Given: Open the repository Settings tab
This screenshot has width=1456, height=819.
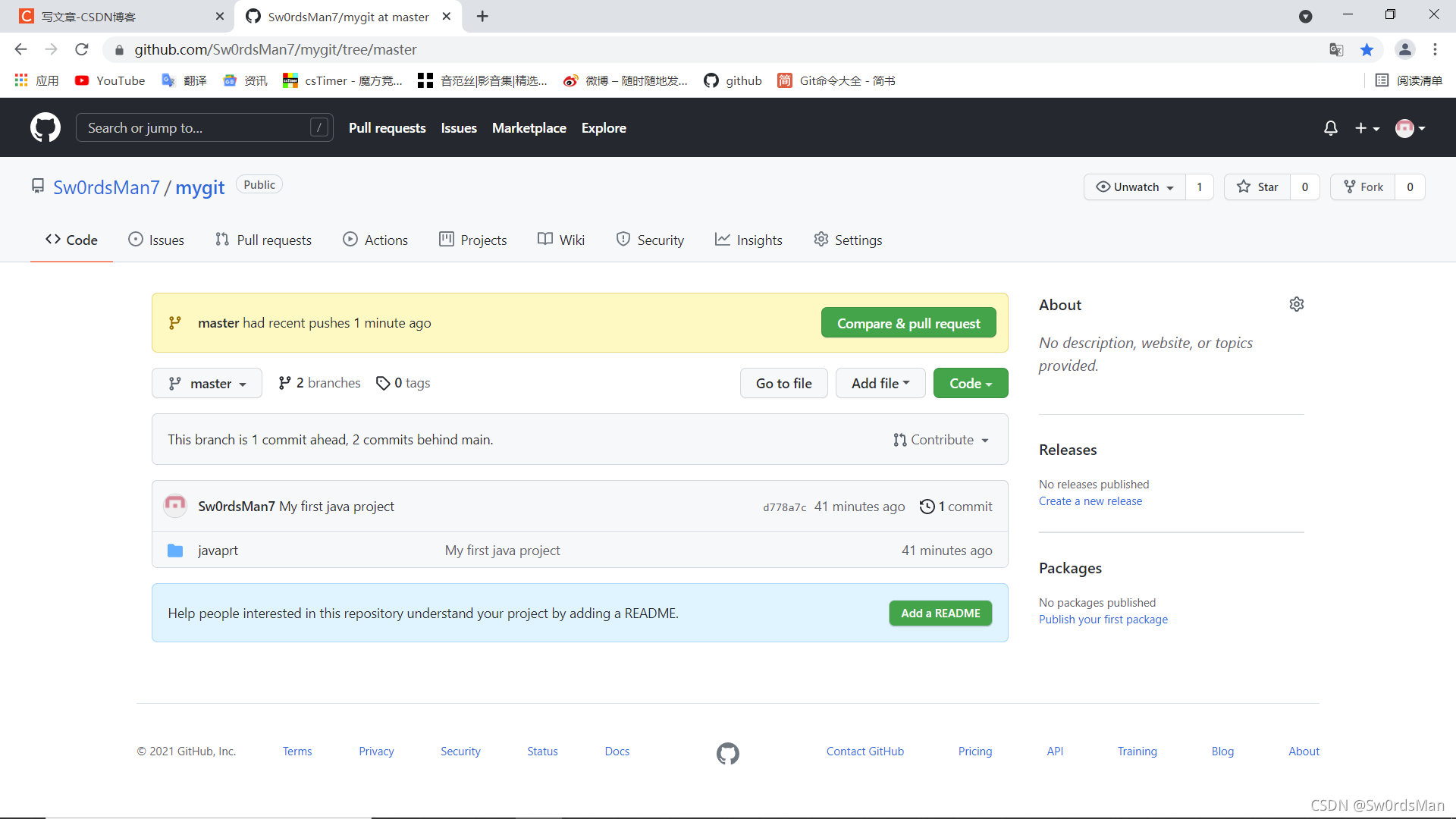Looking at the screenshot, I should click(848, 240).
